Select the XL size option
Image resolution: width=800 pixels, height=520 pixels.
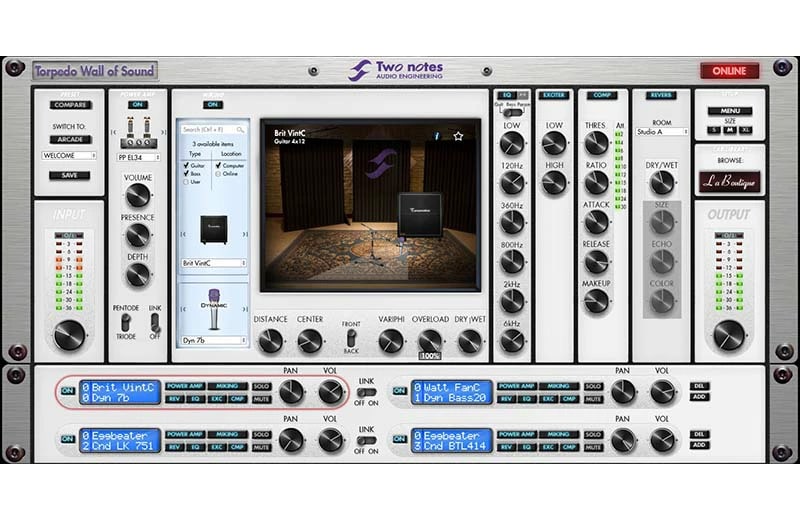click(743, 130)
